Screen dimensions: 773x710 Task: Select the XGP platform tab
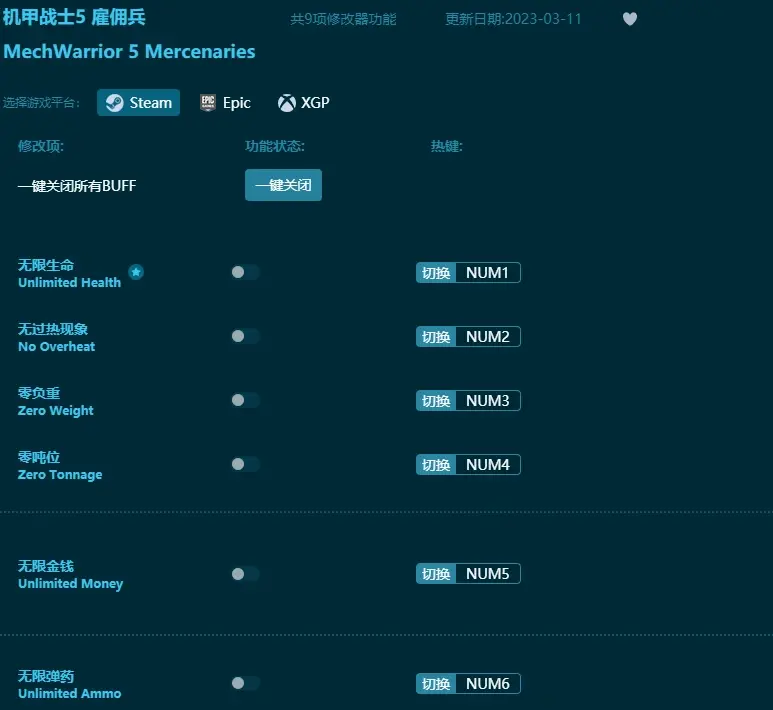pyautogui.click(x=304, y=103)
